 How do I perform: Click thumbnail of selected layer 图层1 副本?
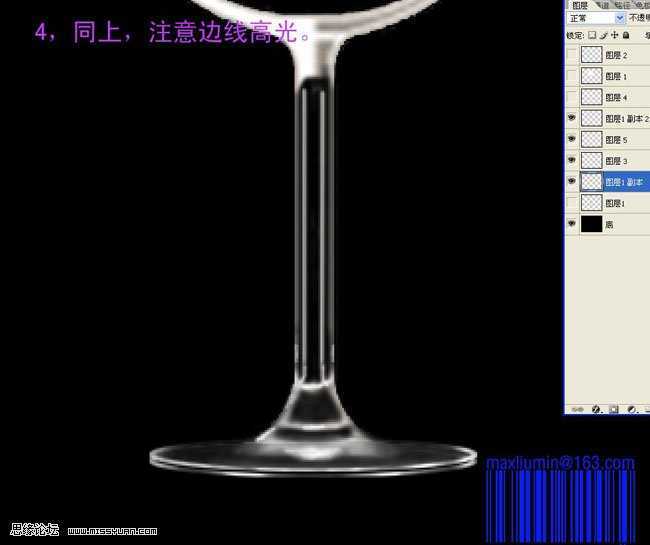point(592,182)
